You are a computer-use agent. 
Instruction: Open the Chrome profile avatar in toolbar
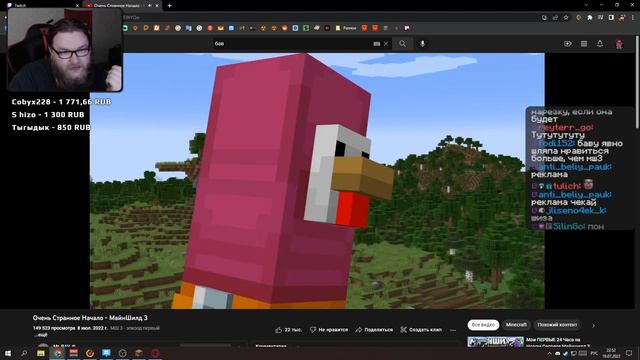(622, 18)
